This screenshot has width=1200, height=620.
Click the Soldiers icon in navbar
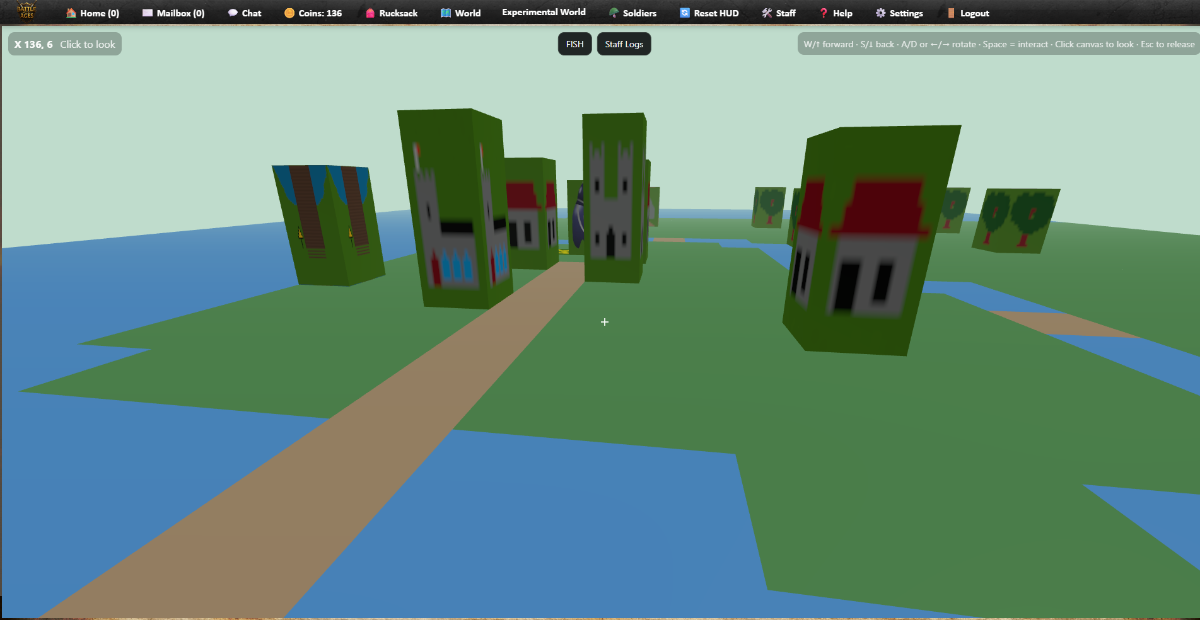[x=613, y=13]
